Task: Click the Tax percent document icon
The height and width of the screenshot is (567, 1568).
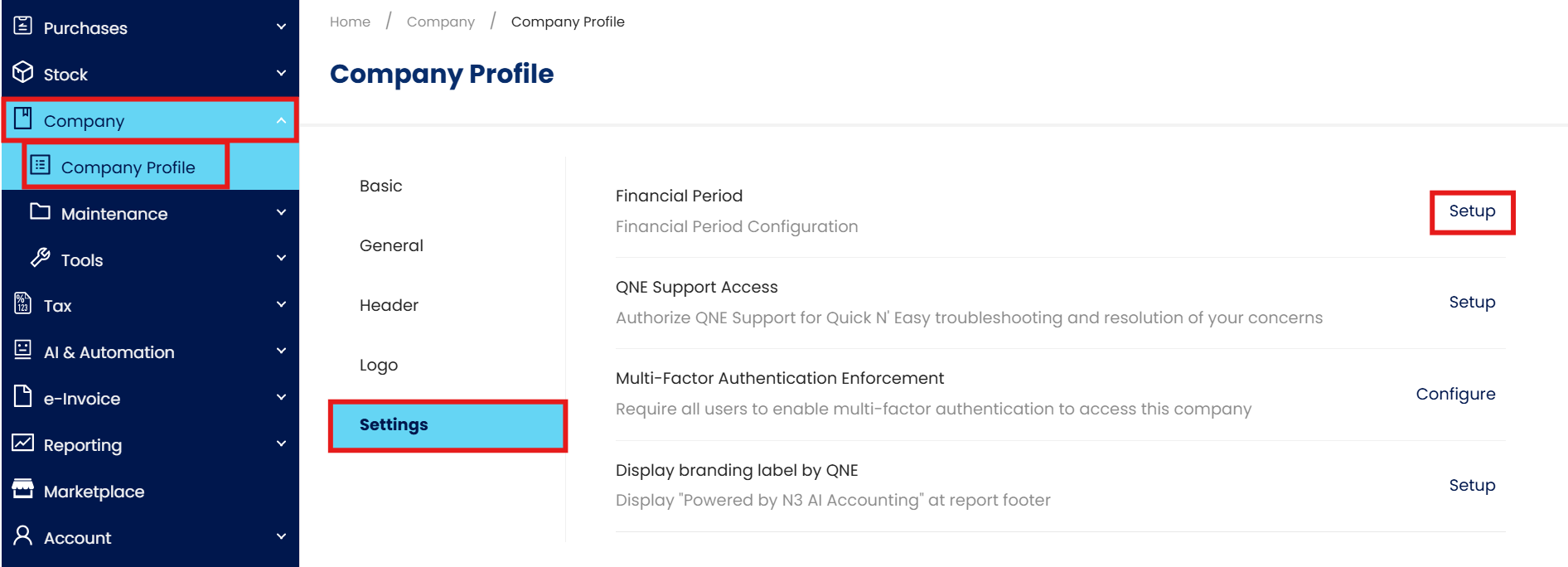Action: [x=23, y=304]
